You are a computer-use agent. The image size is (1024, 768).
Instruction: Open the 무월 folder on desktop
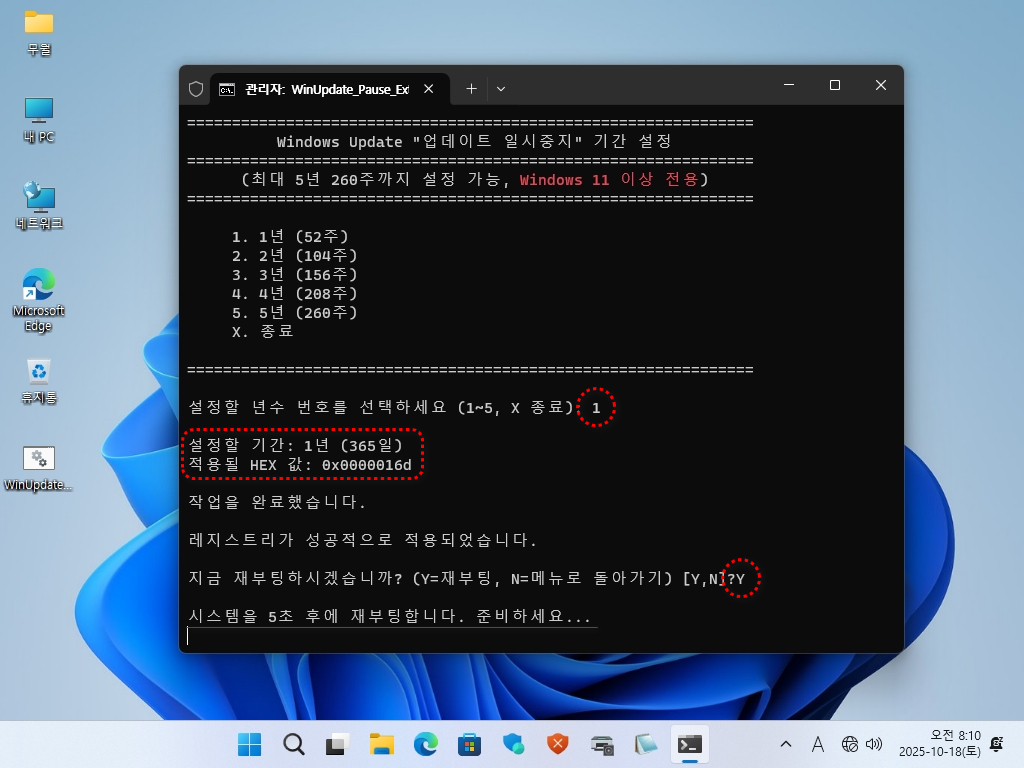pyautogui.click(x=39, y=33)
